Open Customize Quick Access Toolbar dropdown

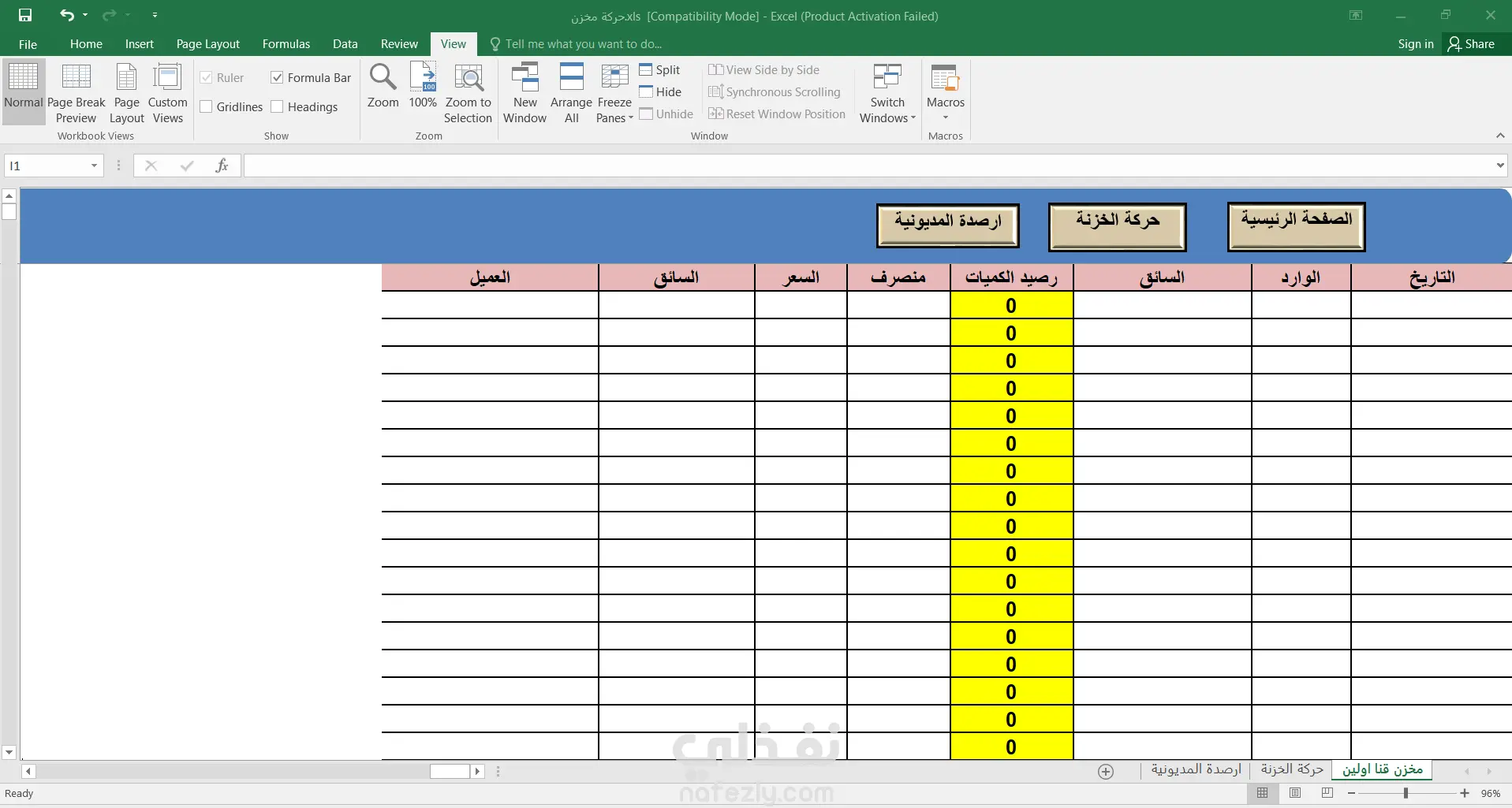[x=155, y=15]
